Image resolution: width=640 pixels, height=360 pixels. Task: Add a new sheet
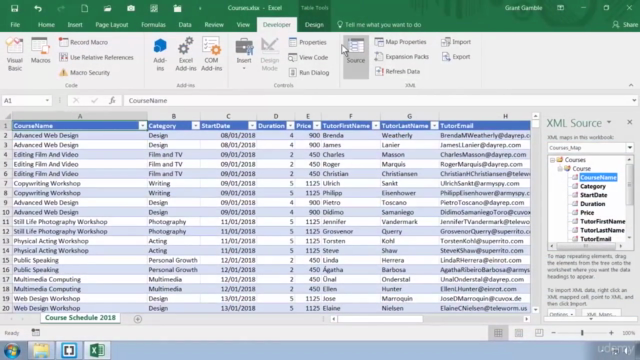point(138,319)
